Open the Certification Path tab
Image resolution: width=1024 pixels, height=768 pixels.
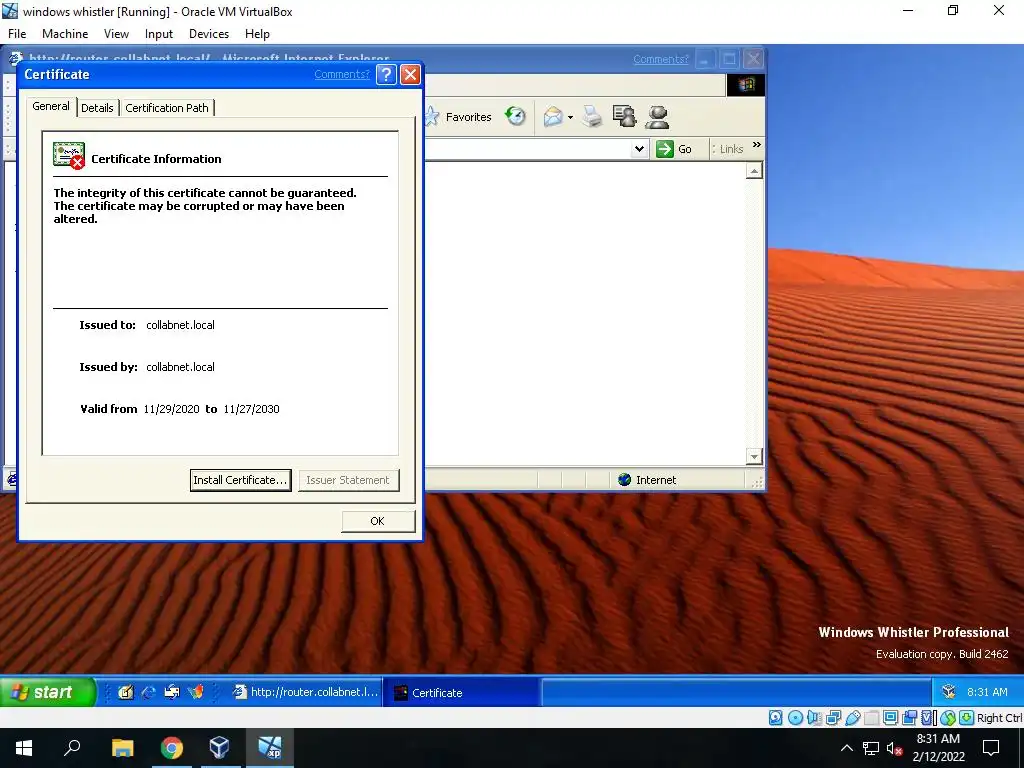click(x=167, y=108)
